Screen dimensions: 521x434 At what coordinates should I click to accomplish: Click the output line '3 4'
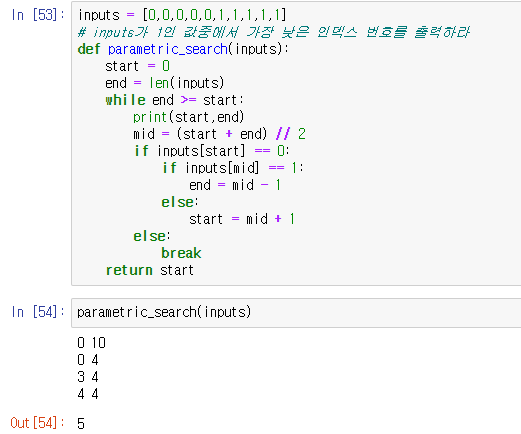pos(88,377)
